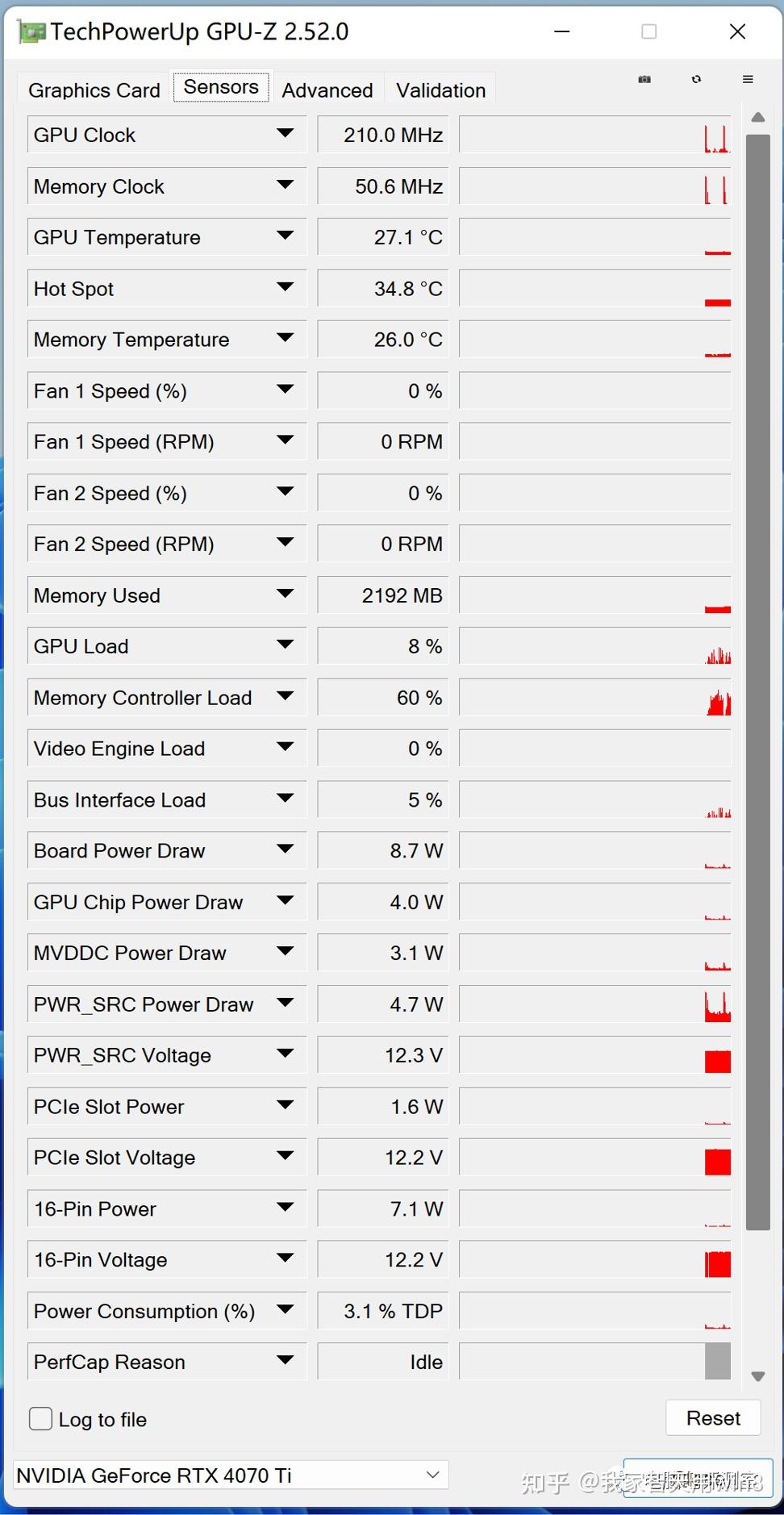784x1515 pixels.
Task: Open the hamburger settings menu icon
Action: [746, 79]
